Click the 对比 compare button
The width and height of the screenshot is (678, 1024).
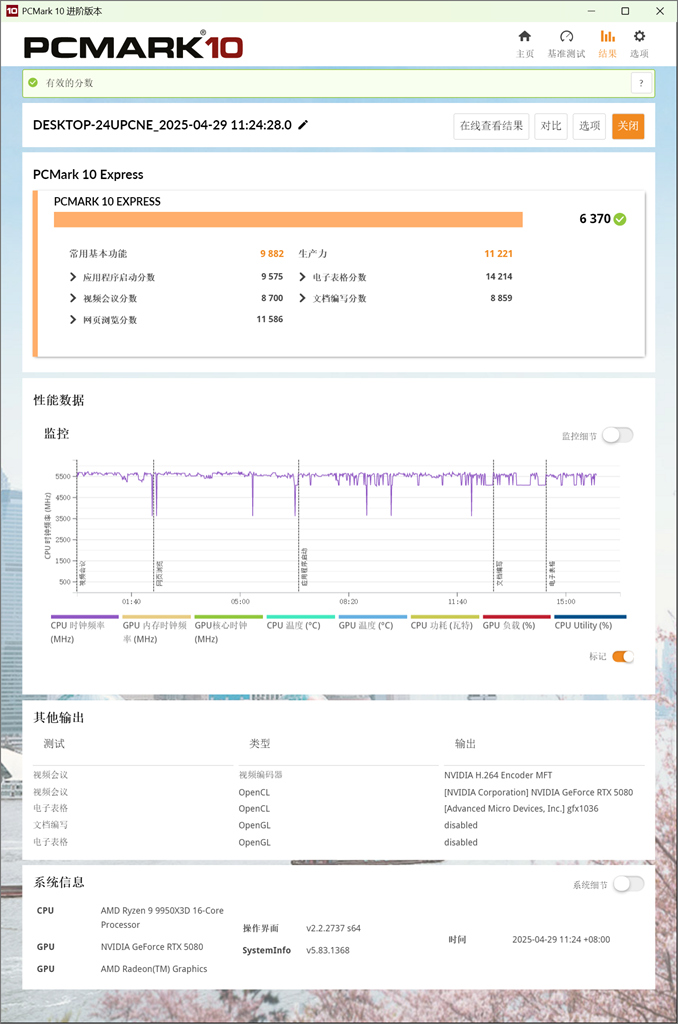[x=551, y=126]
